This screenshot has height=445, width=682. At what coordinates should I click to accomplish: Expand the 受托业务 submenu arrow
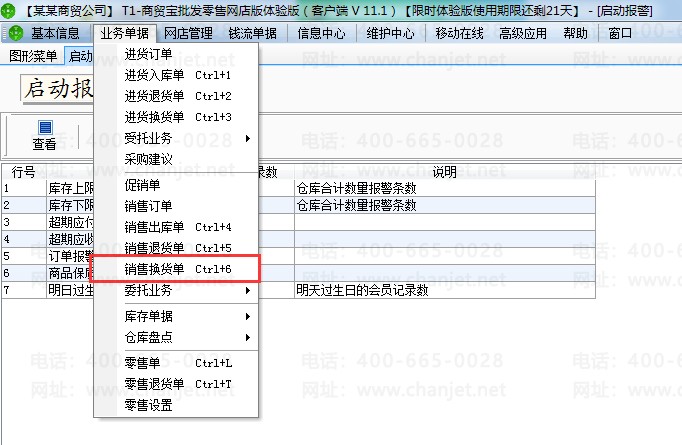247,138
